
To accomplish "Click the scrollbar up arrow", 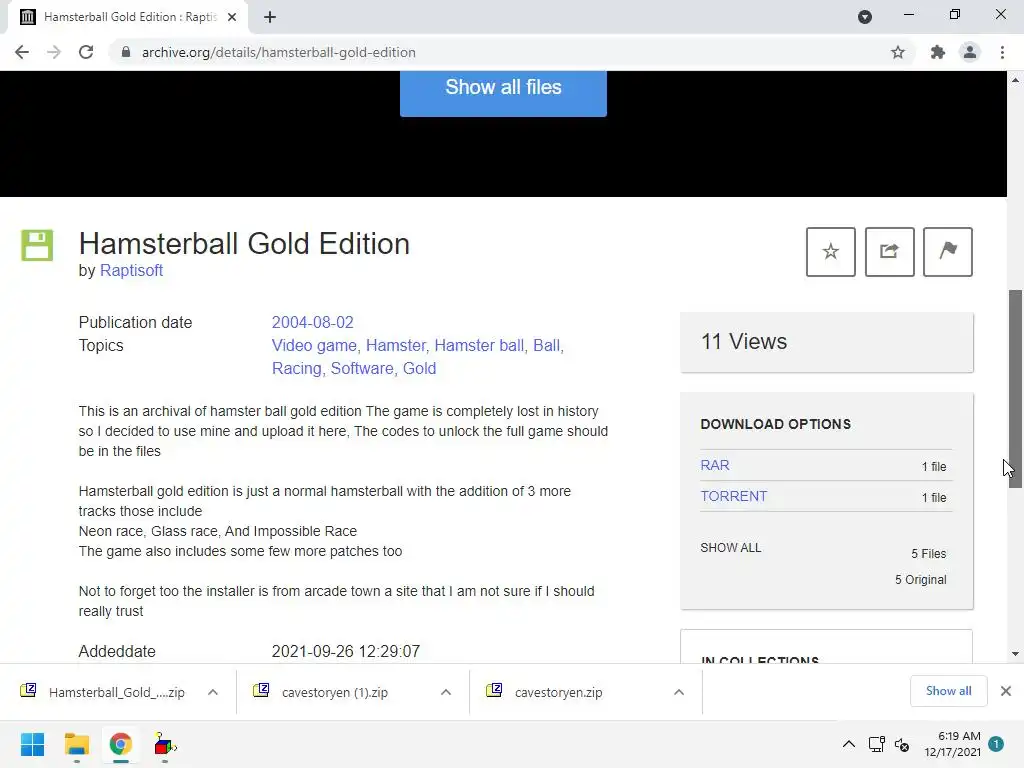I will click(1015, 80).
